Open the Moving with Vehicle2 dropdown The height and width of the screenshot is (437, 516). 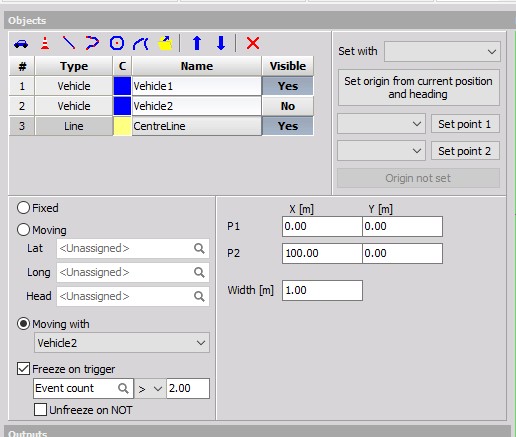[122, 343]
